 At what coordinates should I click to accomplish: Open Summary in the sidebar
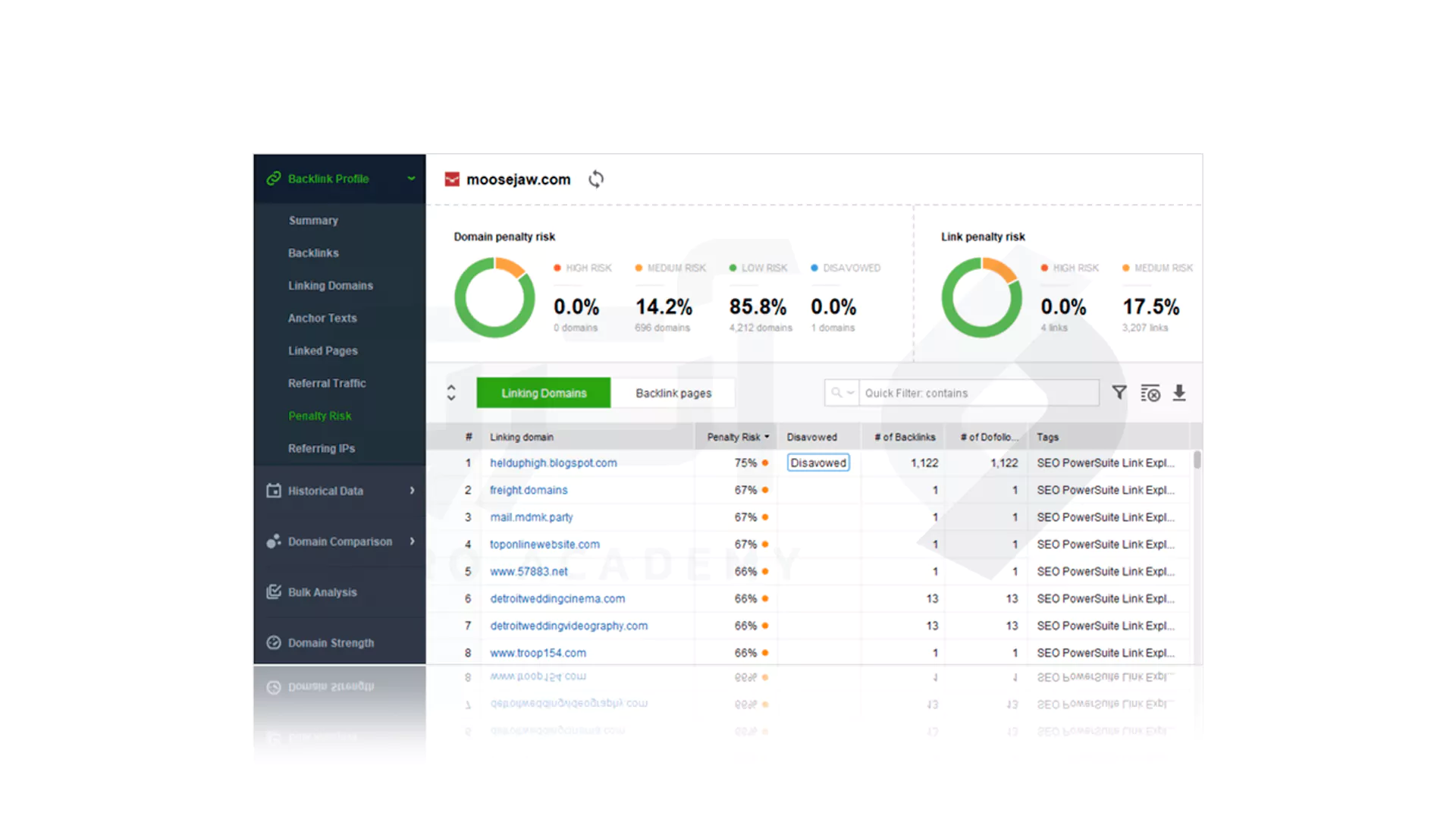coord(313,221)
